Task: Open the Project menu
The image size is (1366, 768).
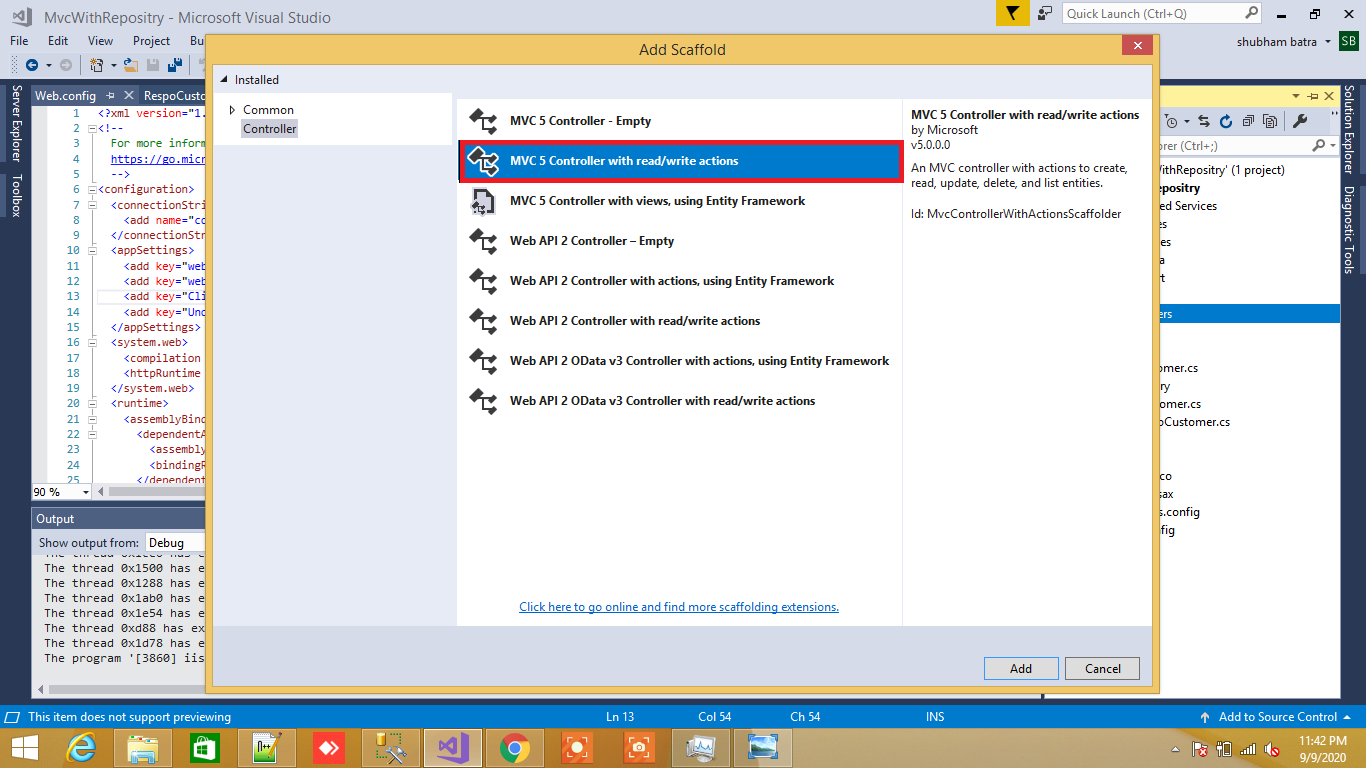Action: 151,41
